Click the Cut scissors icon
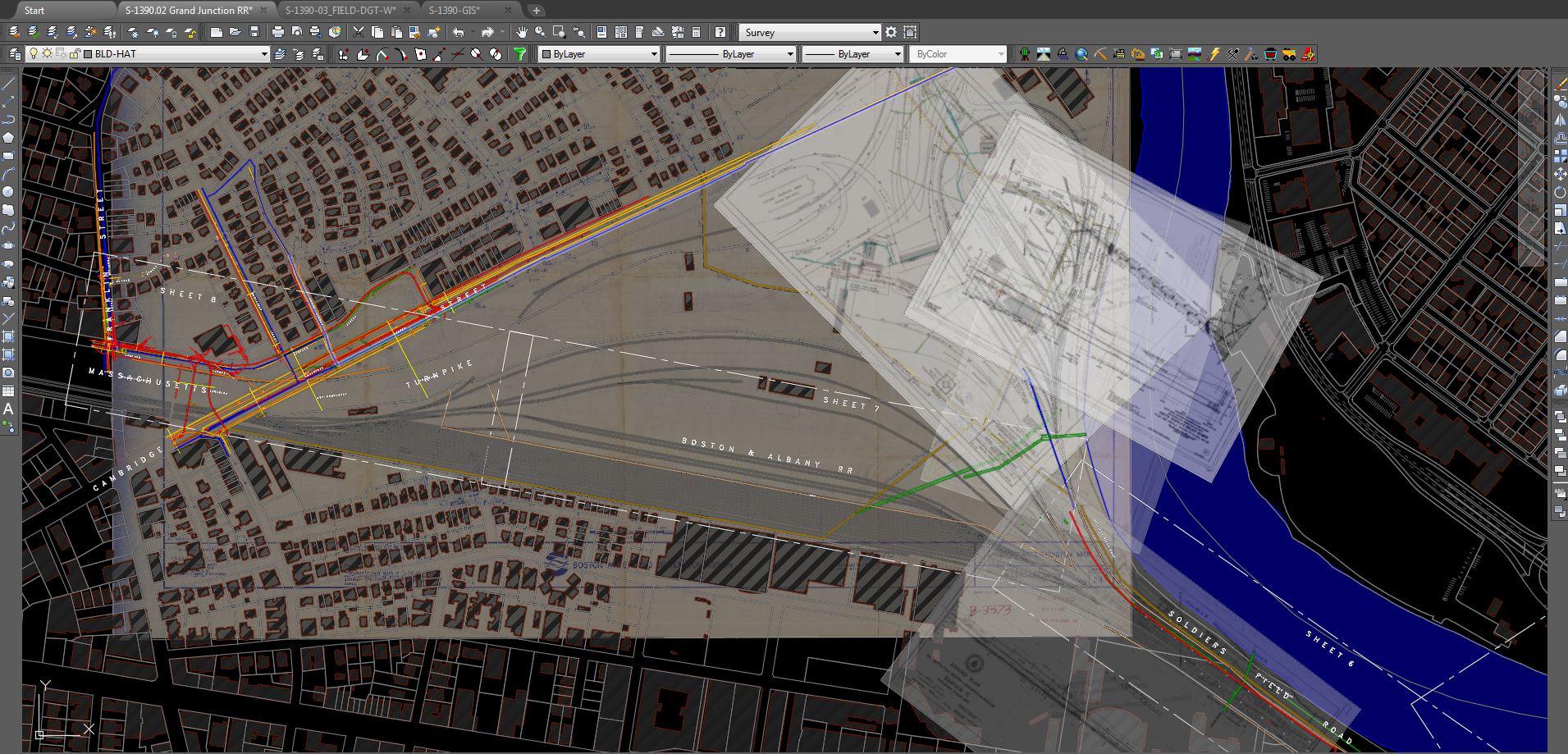1568x754 pixels. (x=359, y=33)
